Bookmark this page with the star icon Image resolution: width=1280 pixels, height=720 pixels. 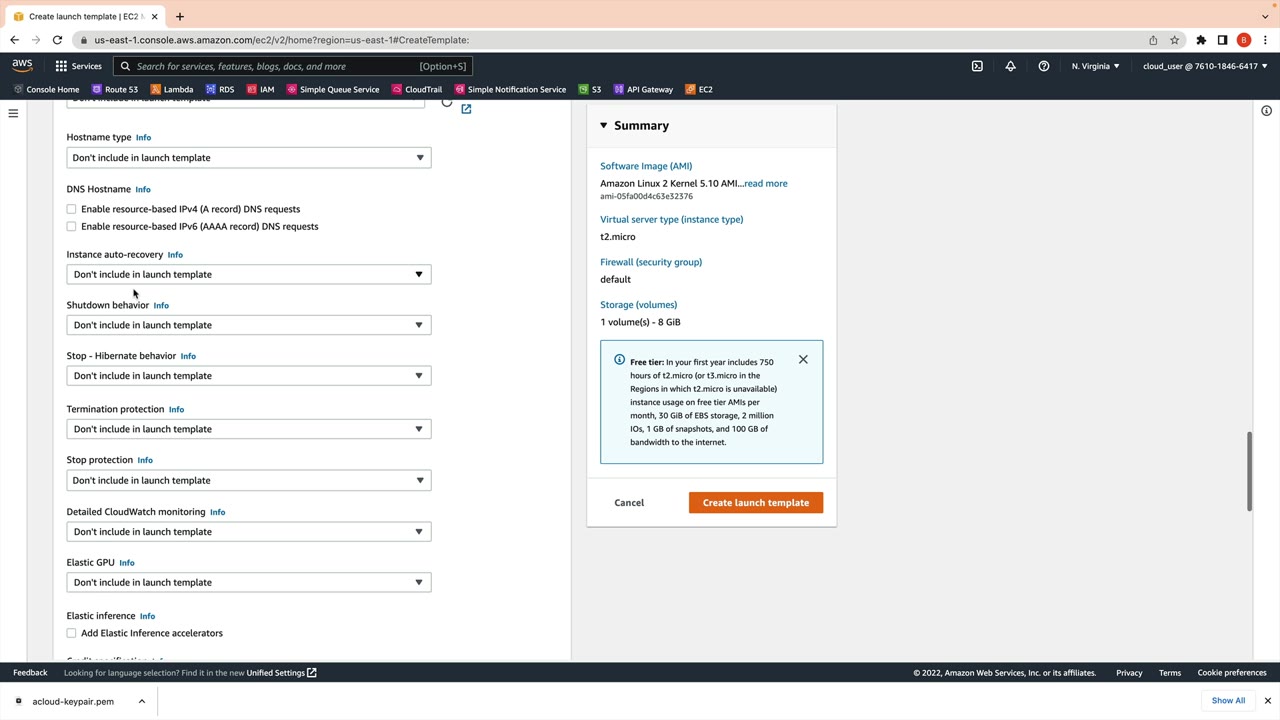click(x=1175, y=40)
